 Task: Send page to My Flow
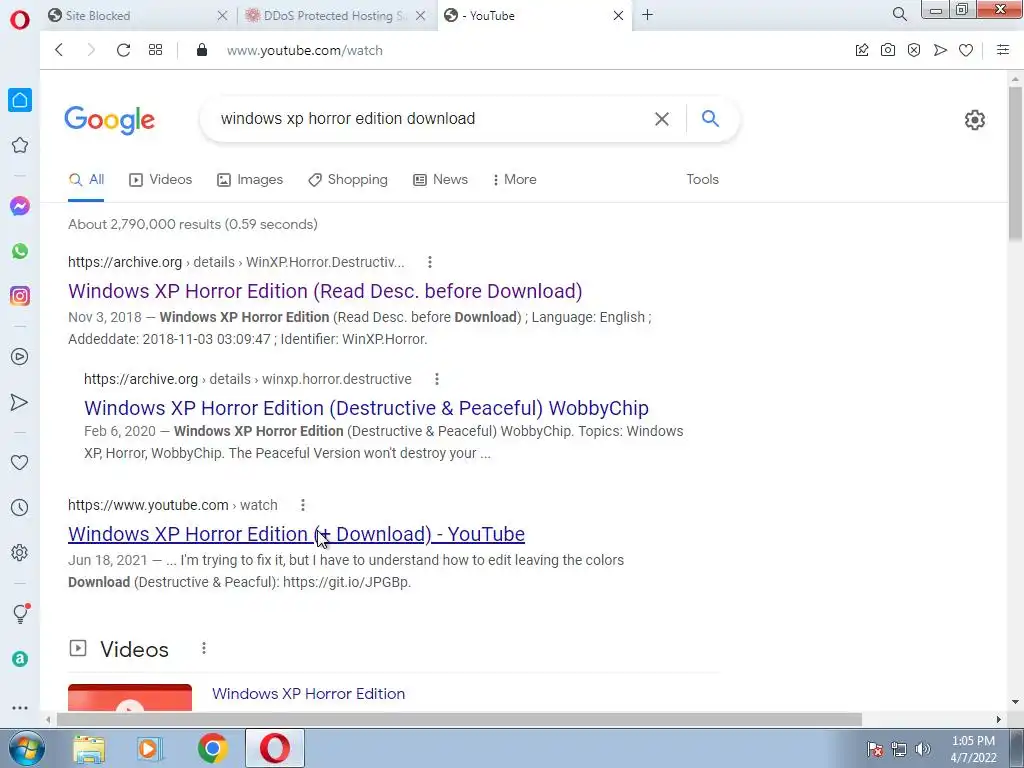(940, 50)
